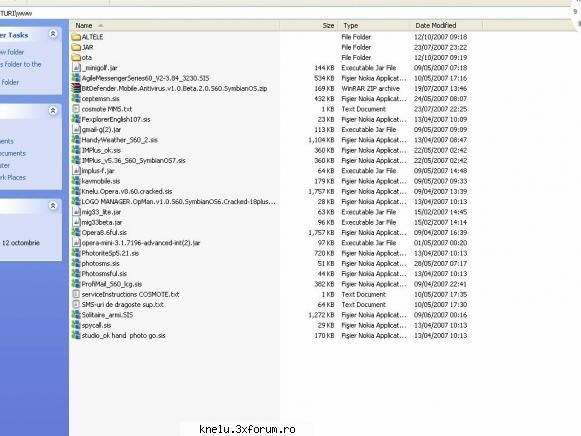
Task: Select the FexplorerEnglish107.sis icon
Action: point(76,119)
